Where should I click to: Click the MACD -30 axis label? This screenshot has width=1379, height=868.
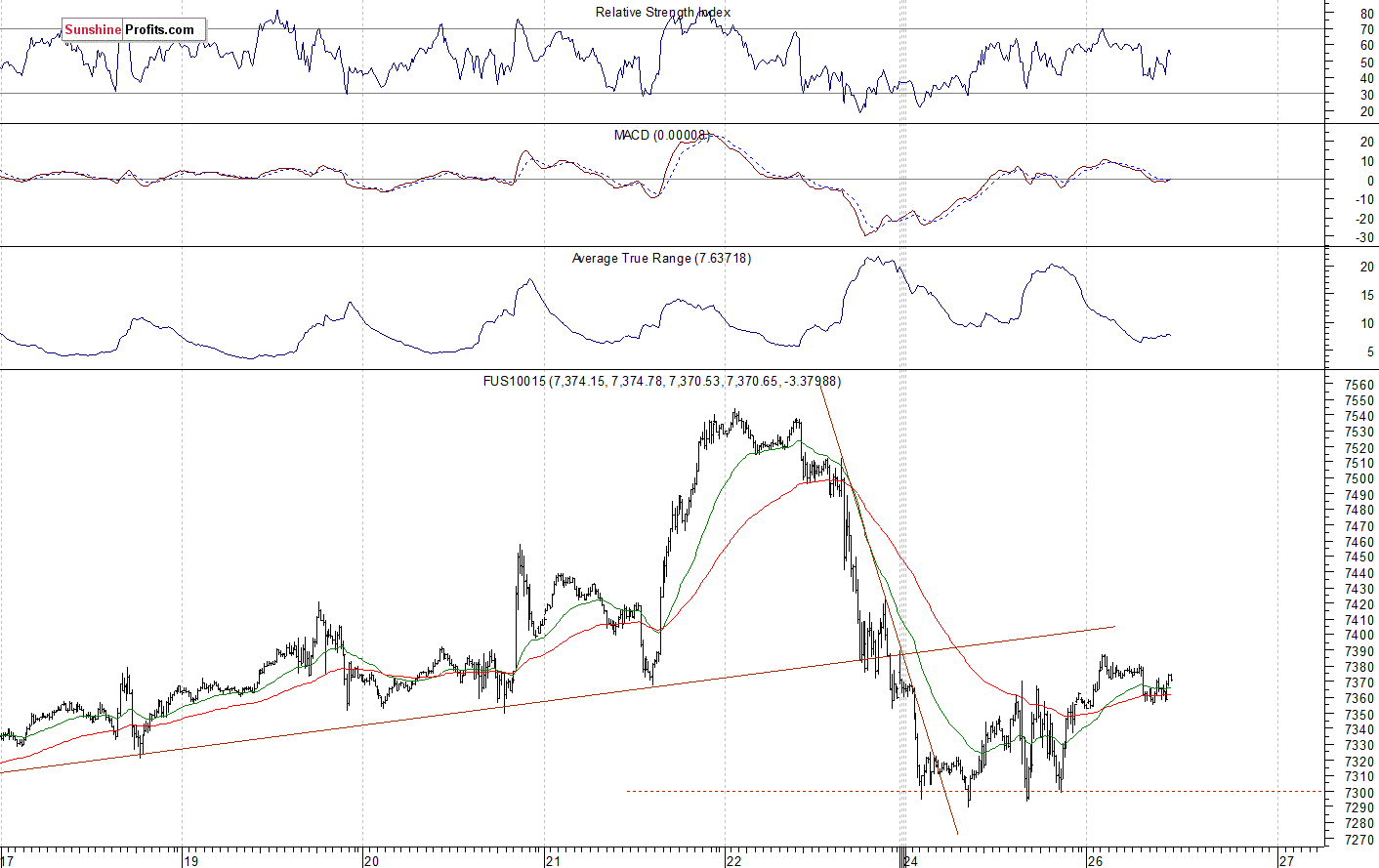[x=1364, y=238]
